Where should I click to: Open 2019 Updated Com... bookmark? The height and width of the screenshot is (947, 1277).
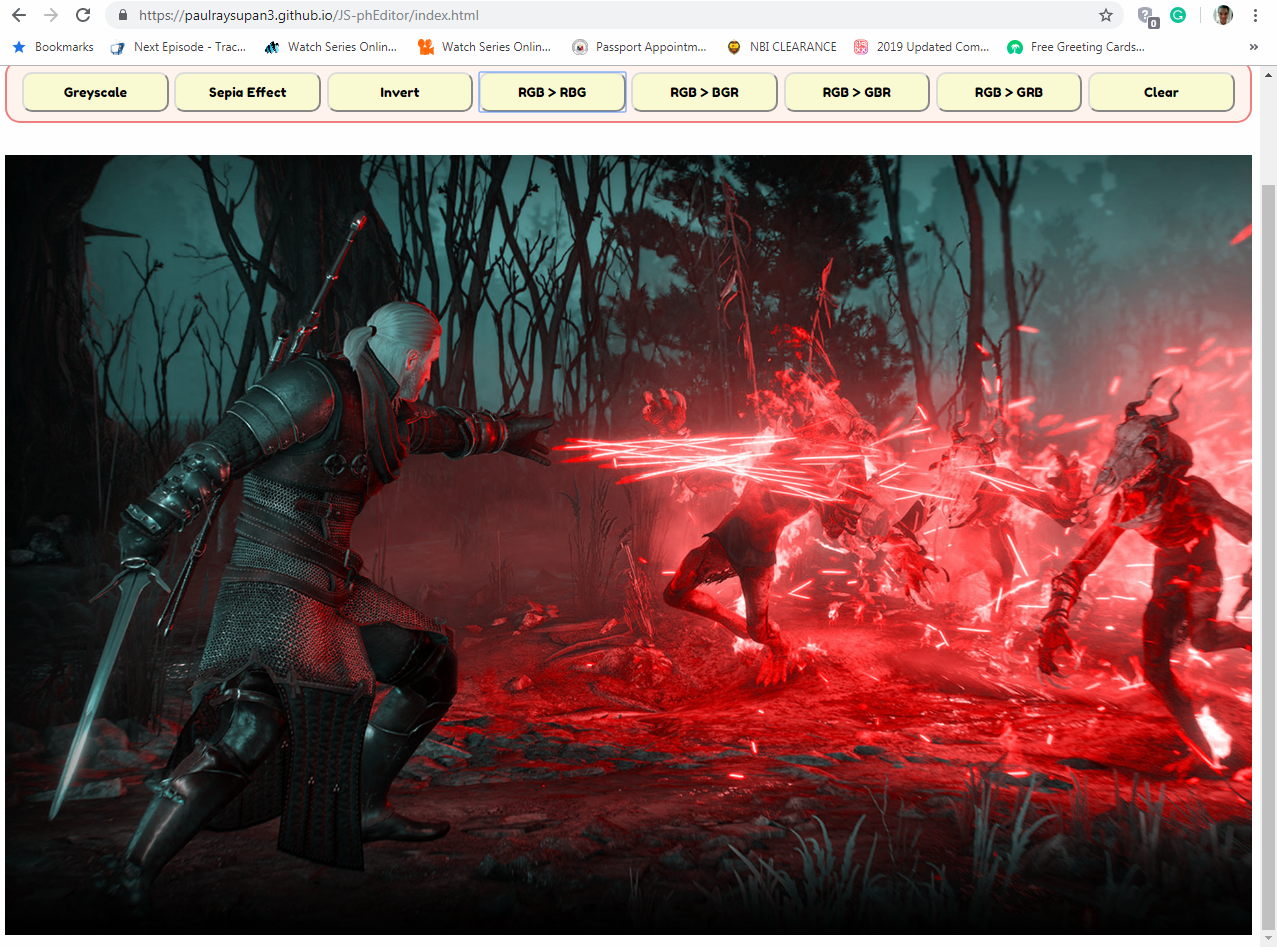[922, 47]
